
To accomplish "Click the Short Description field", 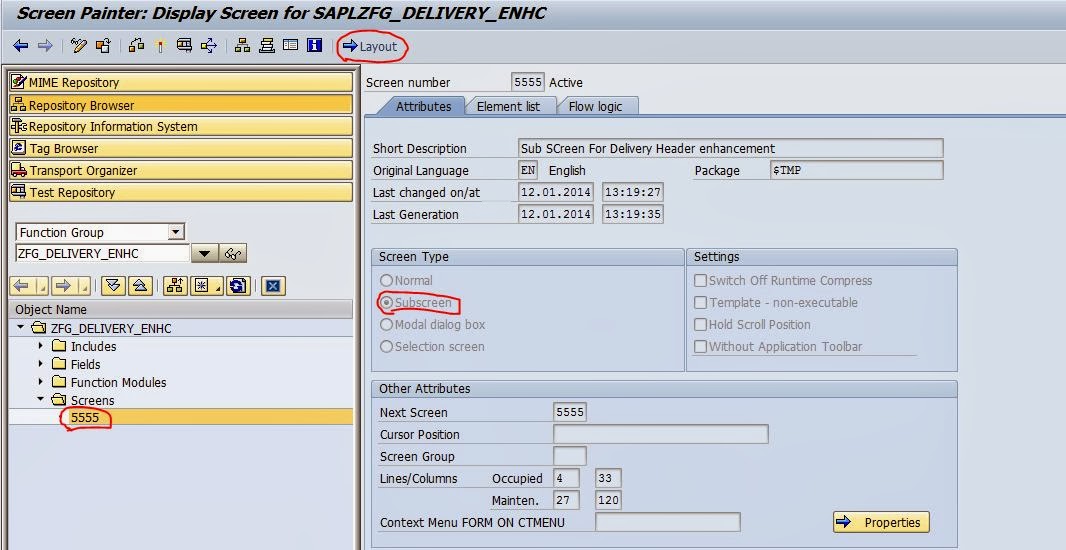I will pyautogui.click(x=731, y=148).
